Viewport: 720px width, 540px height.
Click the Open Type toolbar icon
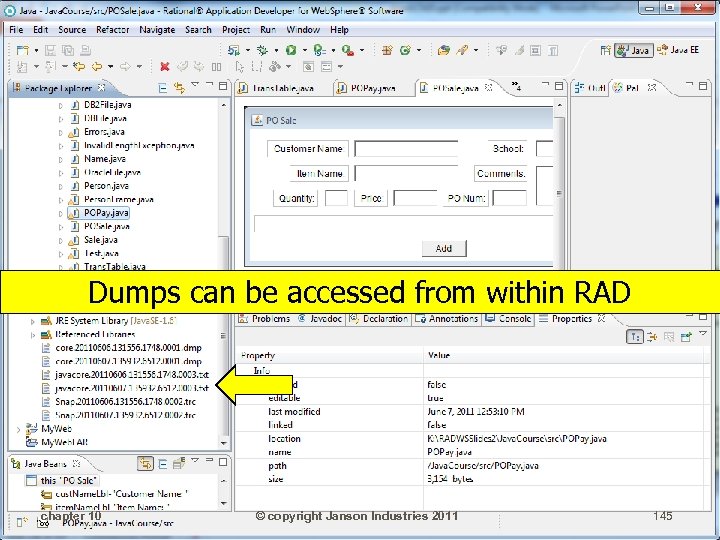tap(444, 50)
